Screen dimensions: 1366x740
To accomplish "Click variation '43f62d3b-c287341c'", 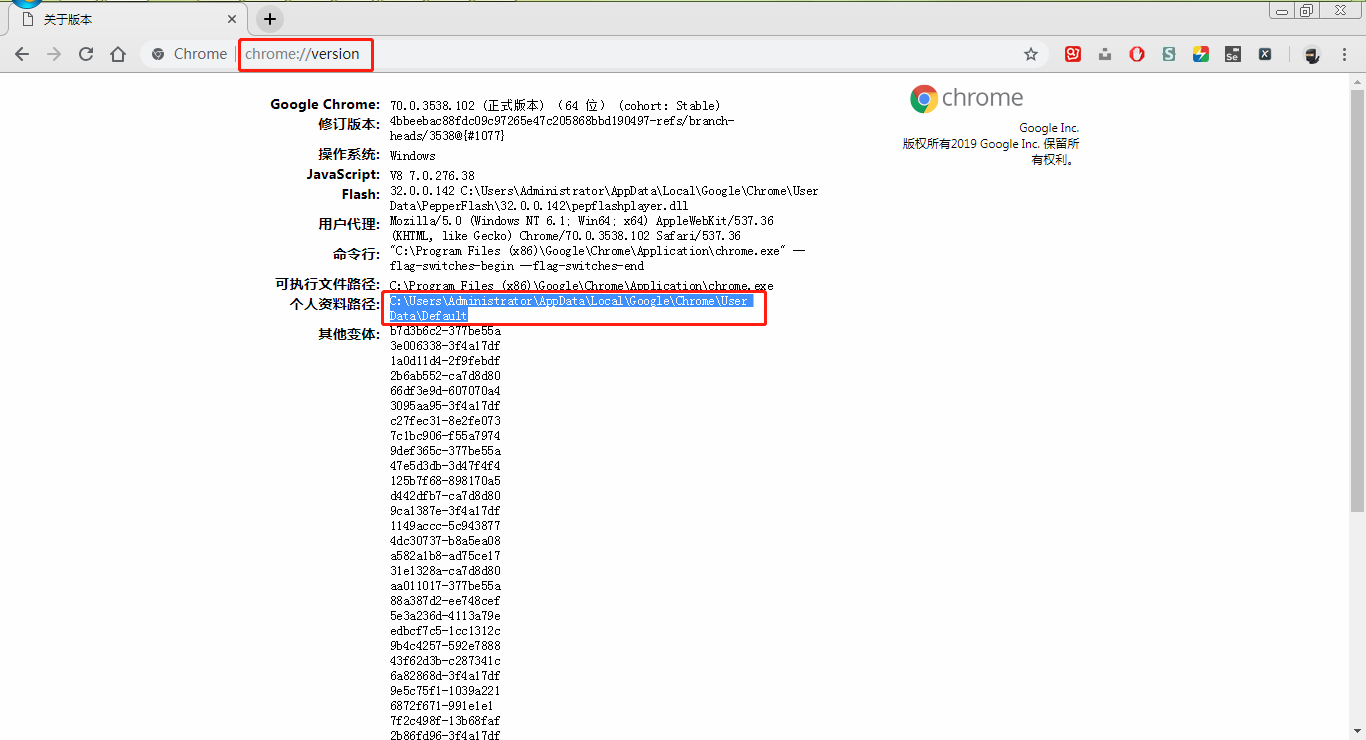I will [445, 661].
